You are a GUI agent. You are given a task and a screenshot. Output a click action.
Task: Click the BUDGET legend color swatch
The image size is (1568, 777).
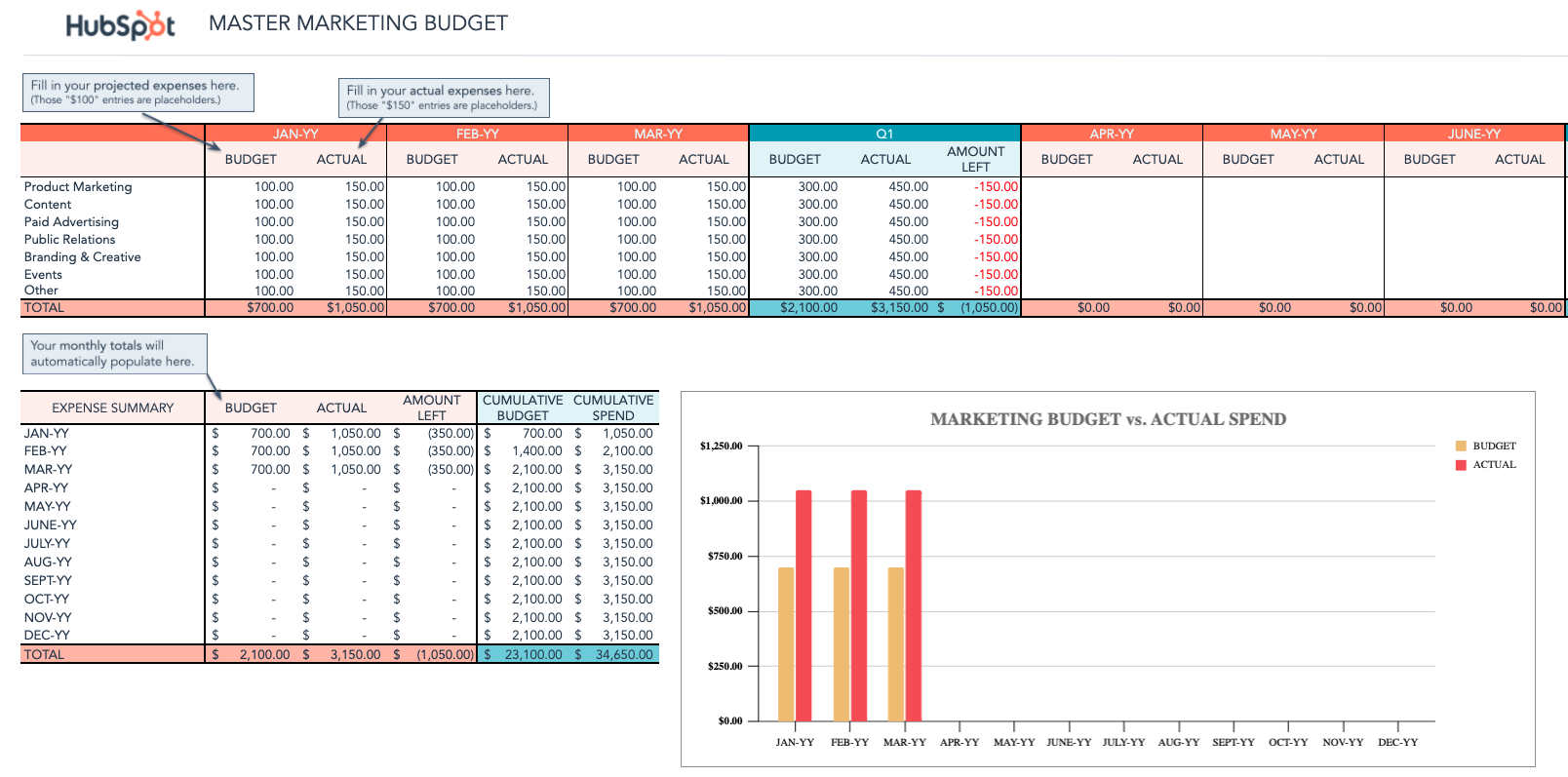pyautogui.click(x=1461, y=446)
